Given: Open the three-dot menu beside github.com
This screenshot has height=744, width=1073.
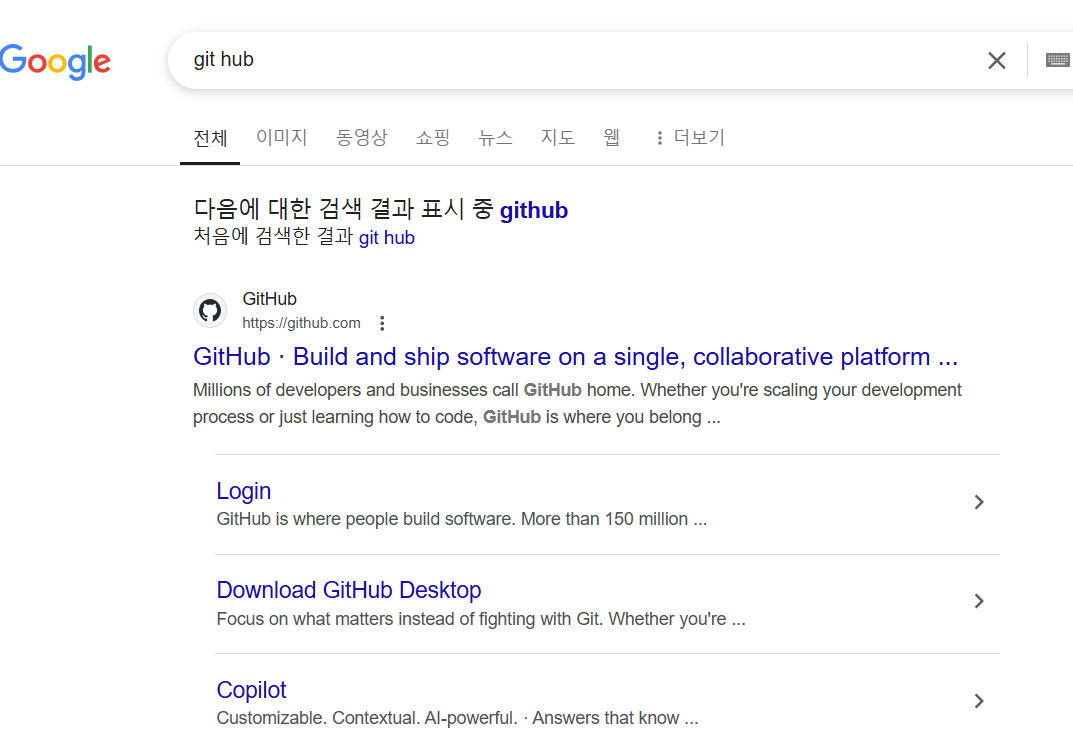Looking at the screenshot, I should (382, 323).
